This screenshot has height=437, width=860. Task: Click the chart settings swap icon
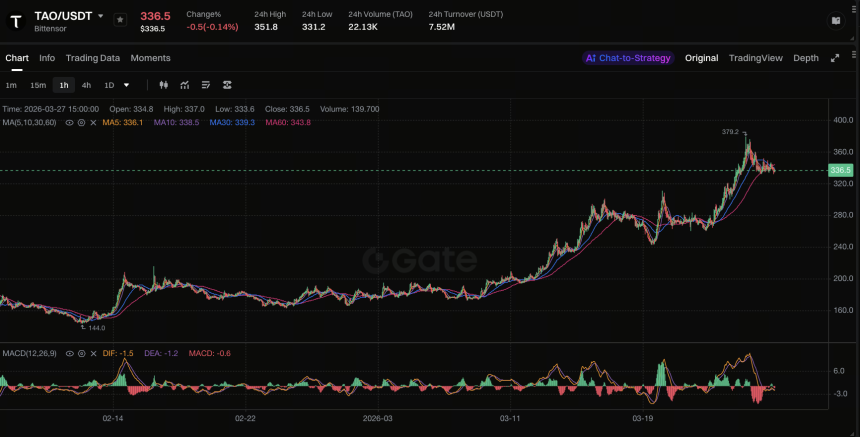[227, 85]
